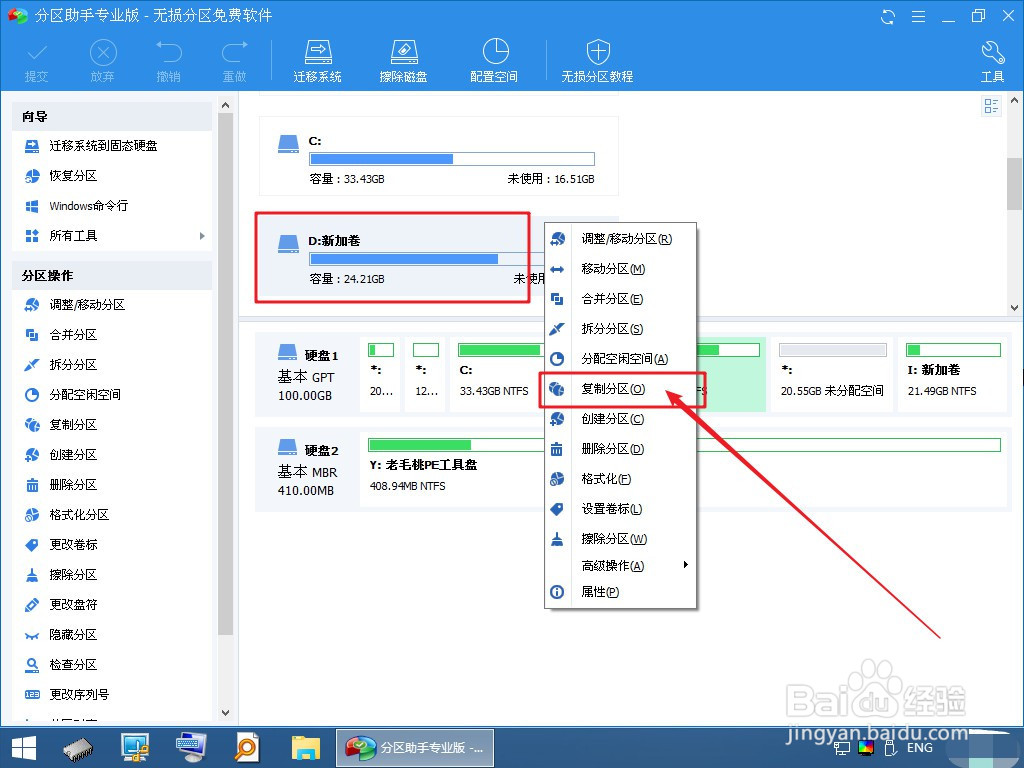The image size is (1024, 768).
Task: Choose 格式化(F) in the context menu
Action: pos(620,479)
